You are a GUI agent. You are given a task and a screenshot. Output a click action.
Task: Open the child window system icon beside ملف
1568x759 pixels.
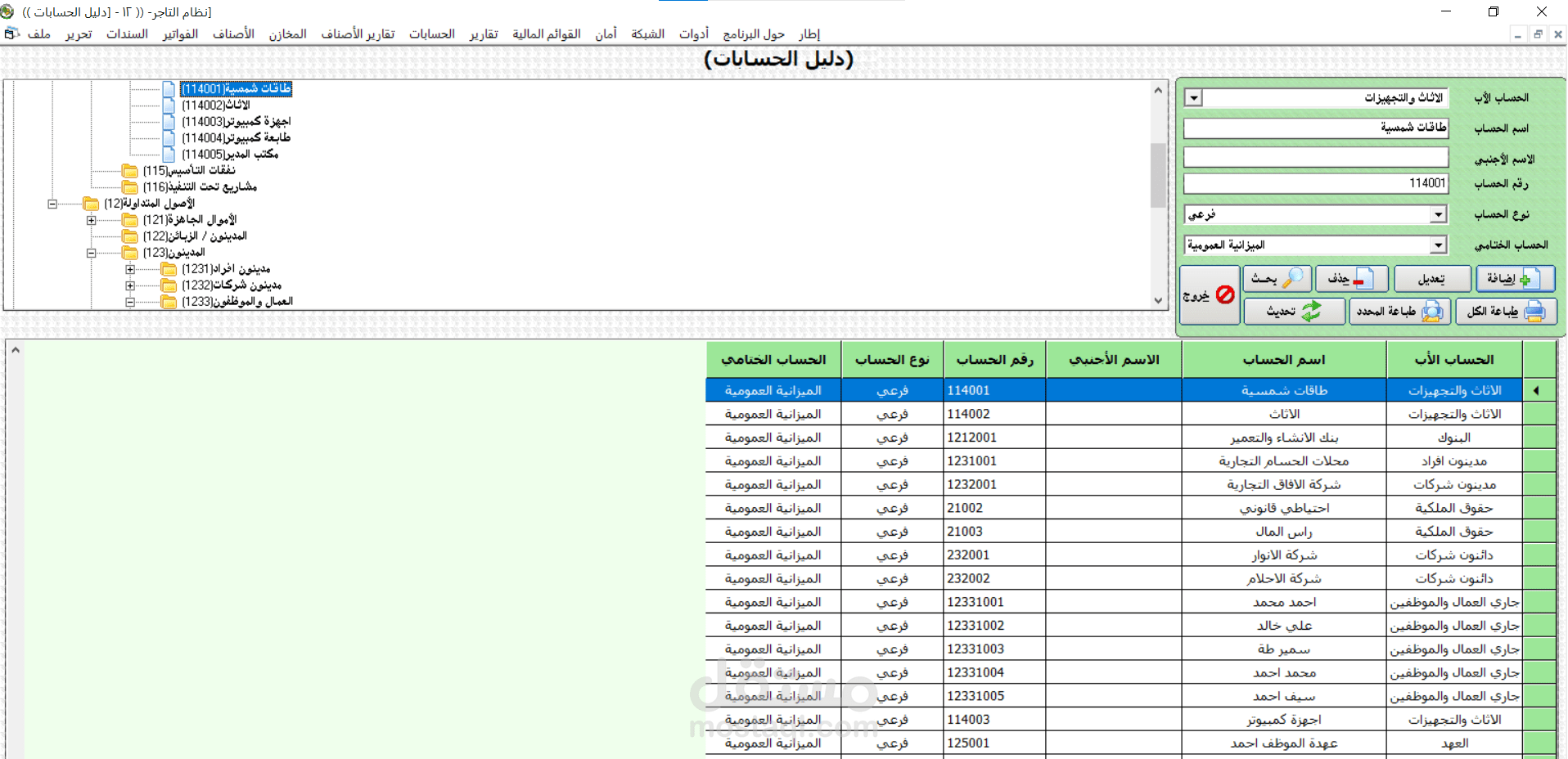coord(11,34)
